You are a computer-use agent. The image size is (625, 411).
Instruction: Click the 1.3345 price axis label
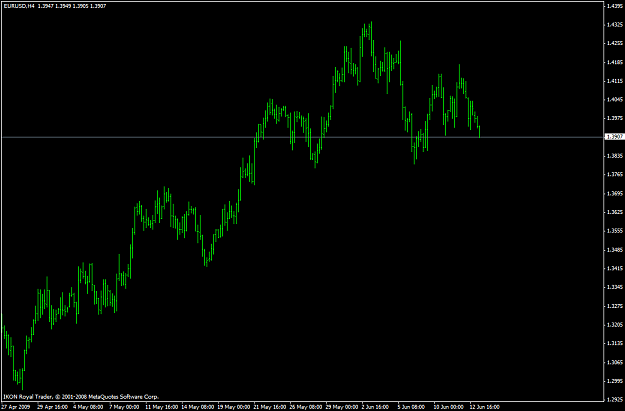click(x=615, y=287)
